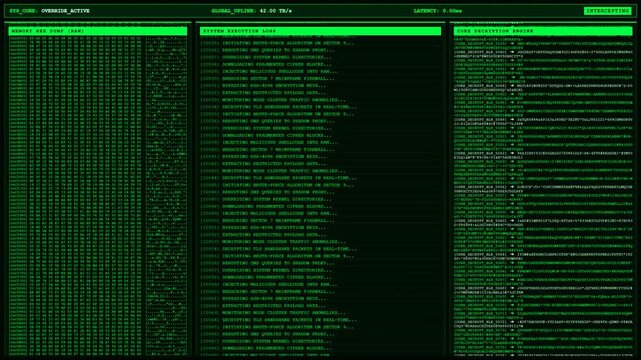Select the OVERRIDE_ACTIVE system core status

tap(65, 11)
